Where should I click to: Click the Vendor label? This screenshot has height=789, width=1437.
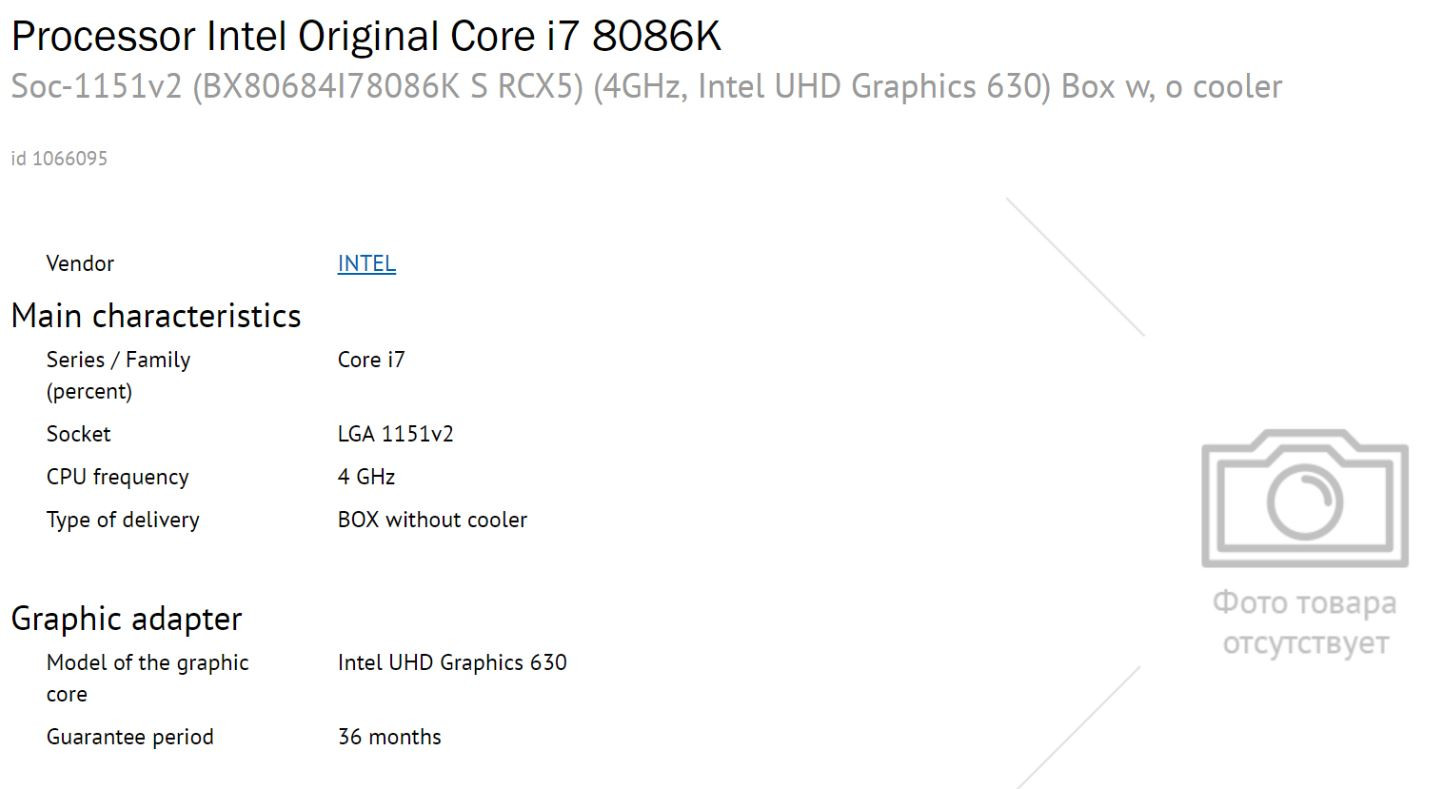coord(80,264)
